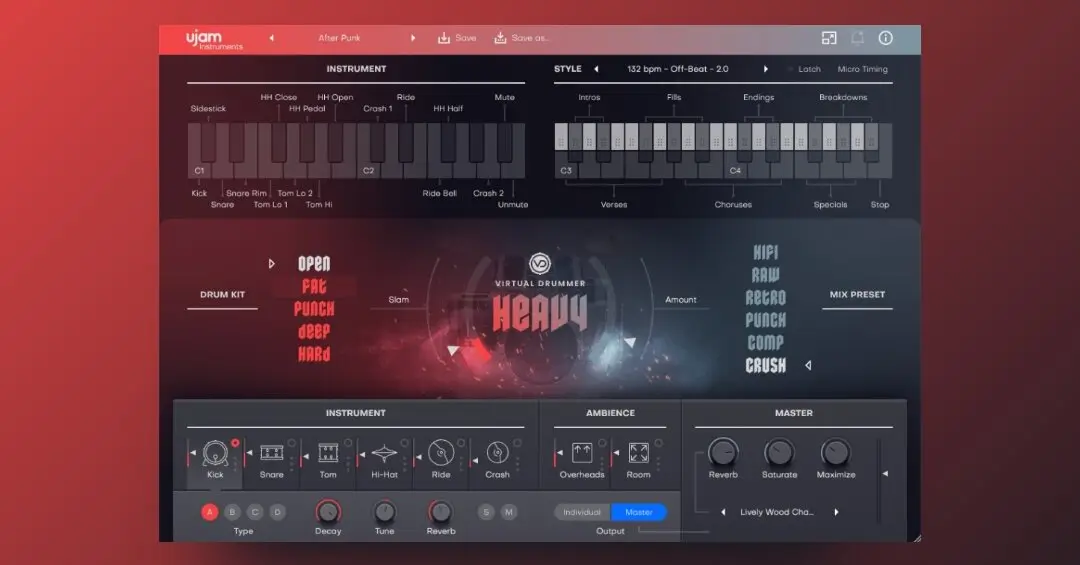This screenshot has width=1080, height=565.
Task: Toggle the Tom channel indicator circle
Action: pos(348,443)
